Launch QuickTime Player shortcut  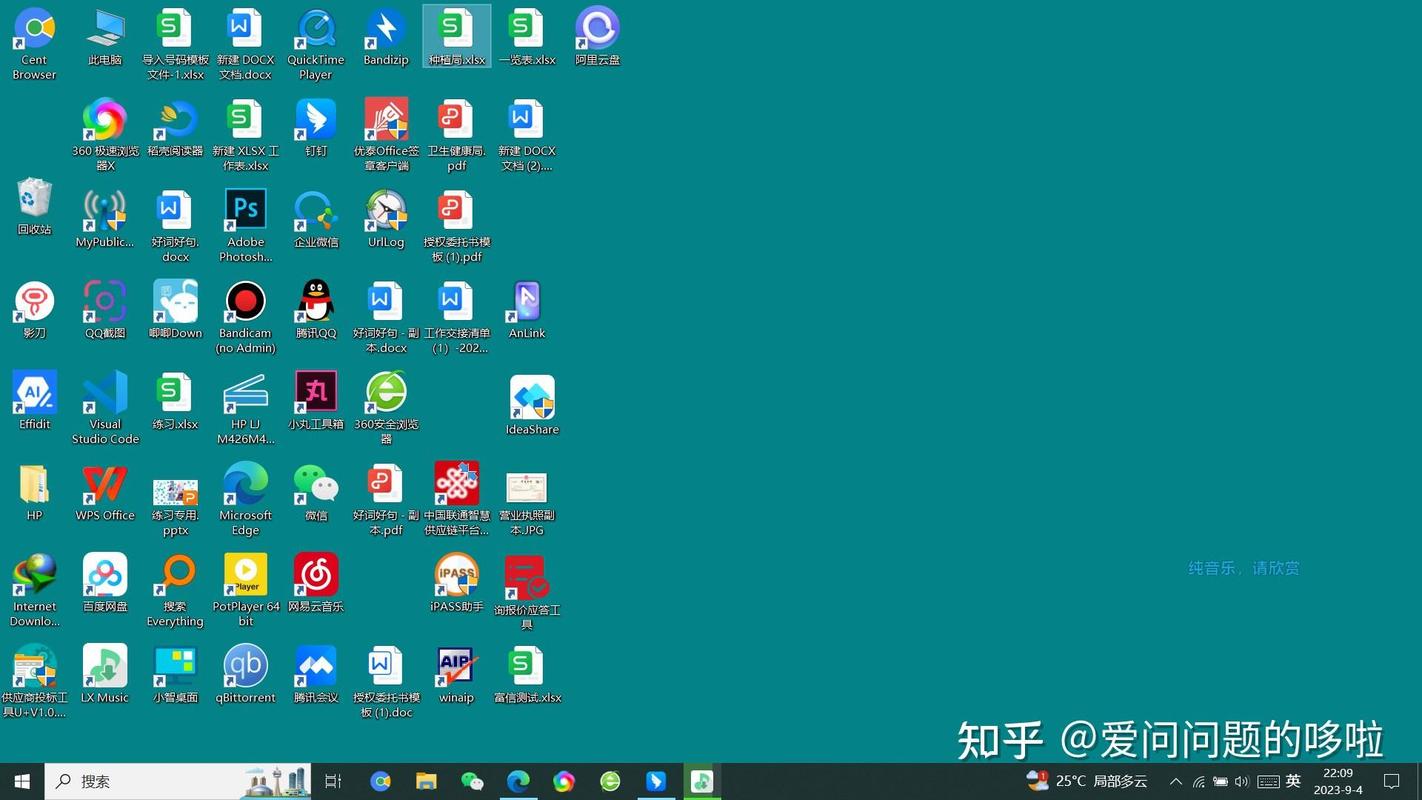tap(316, 29)
